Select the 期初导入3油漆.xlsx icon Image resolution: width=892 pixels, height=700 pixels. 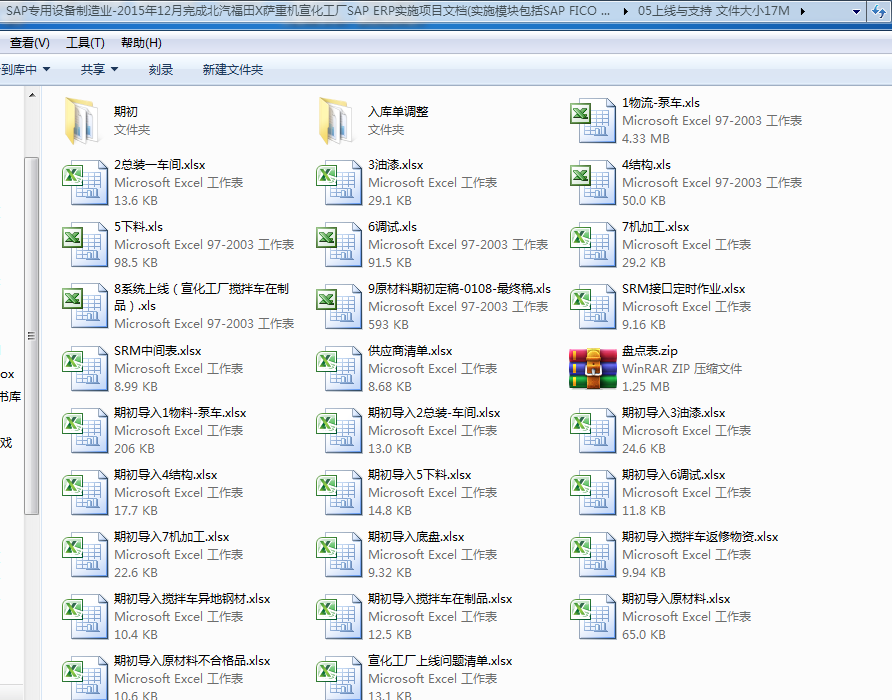593,431
